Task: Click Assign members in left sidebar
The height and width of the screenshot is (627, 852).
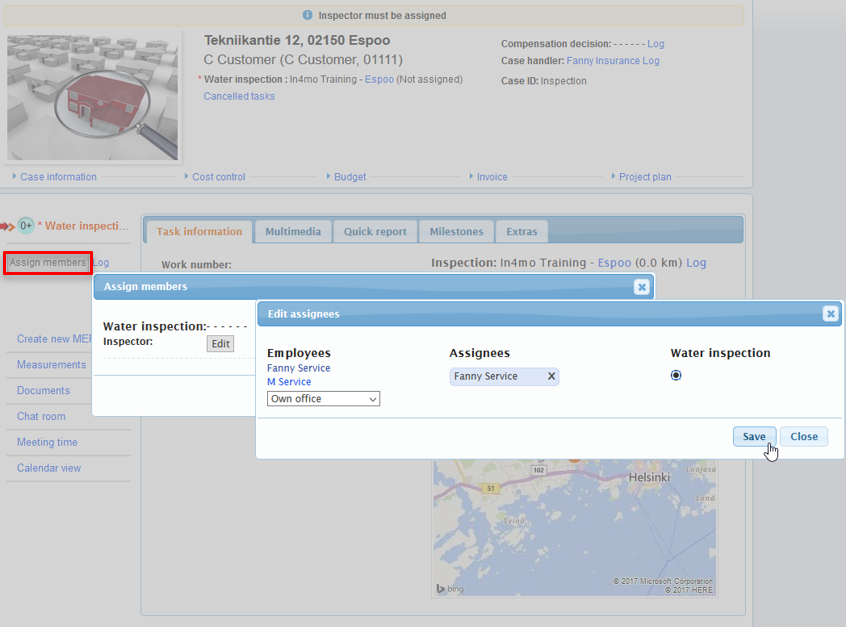Action: [47, 263]
